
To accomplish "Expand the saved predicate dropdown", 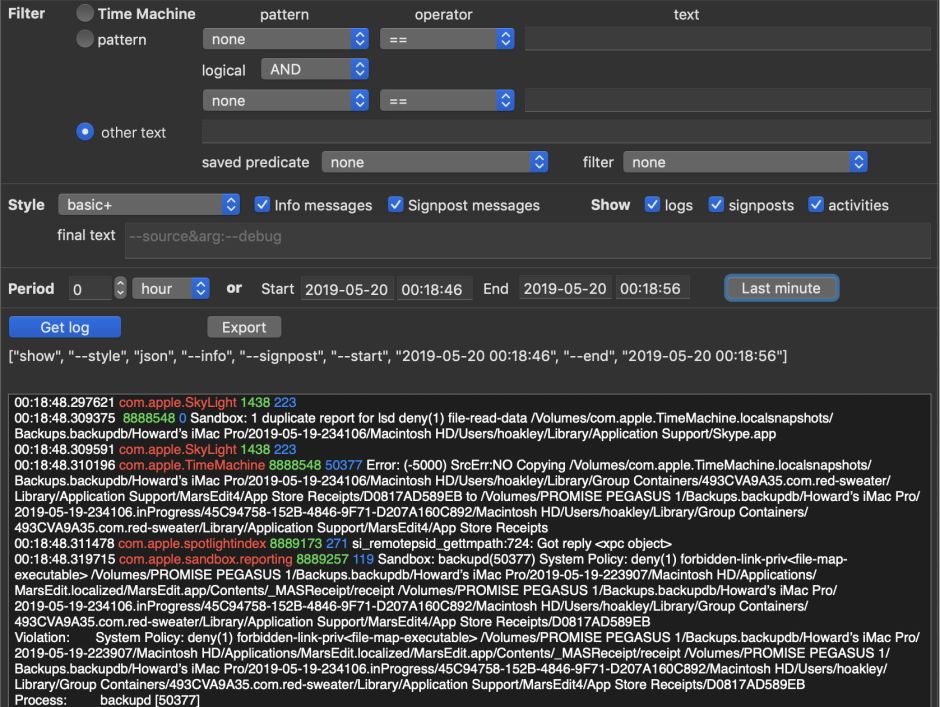I will click(x=435, y=162).
